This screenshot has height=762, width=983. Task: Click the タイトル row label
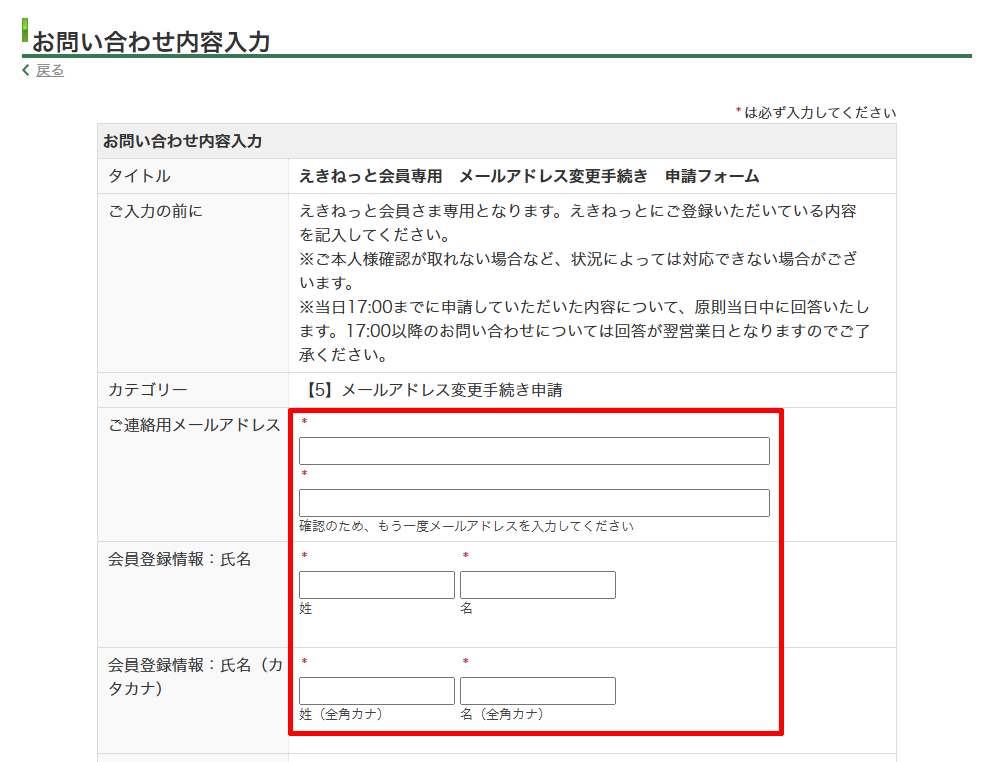139,176
